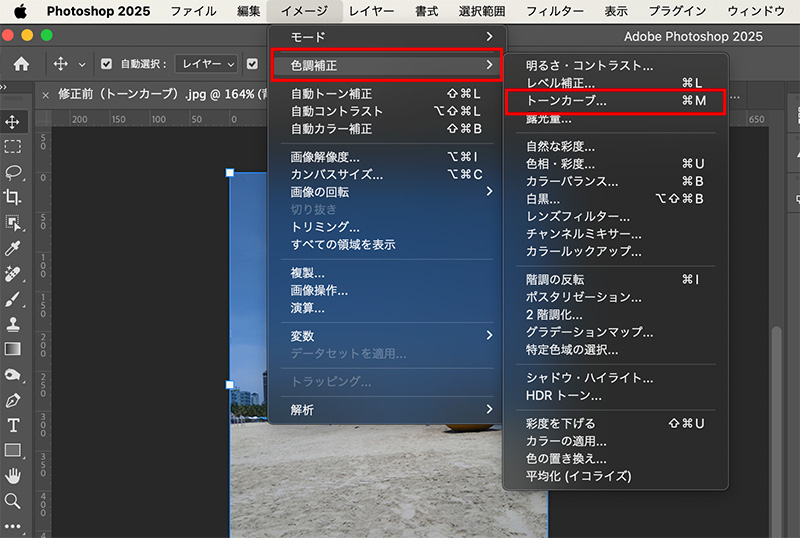
Task: Choose 階調の反転 from the submenu
Action: coord(615,279)
